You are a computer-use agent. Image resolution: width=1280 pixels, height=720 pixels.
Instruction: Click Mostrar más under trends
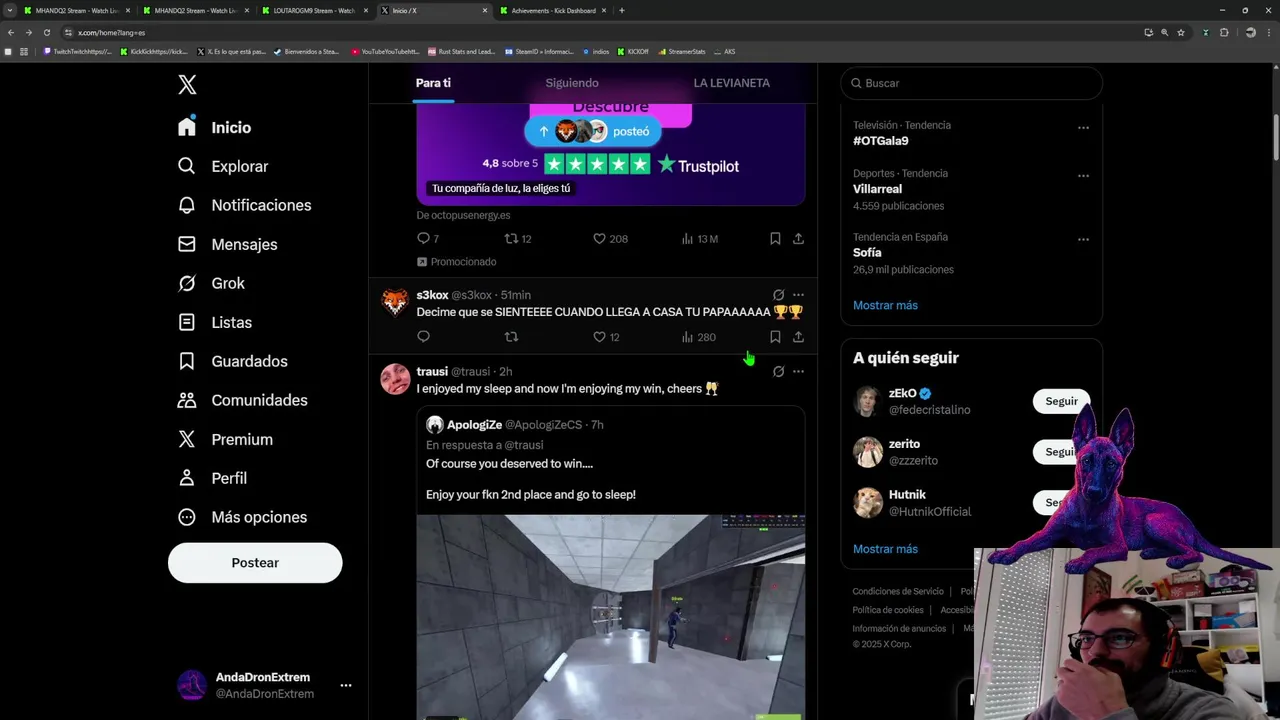(885, 305)
